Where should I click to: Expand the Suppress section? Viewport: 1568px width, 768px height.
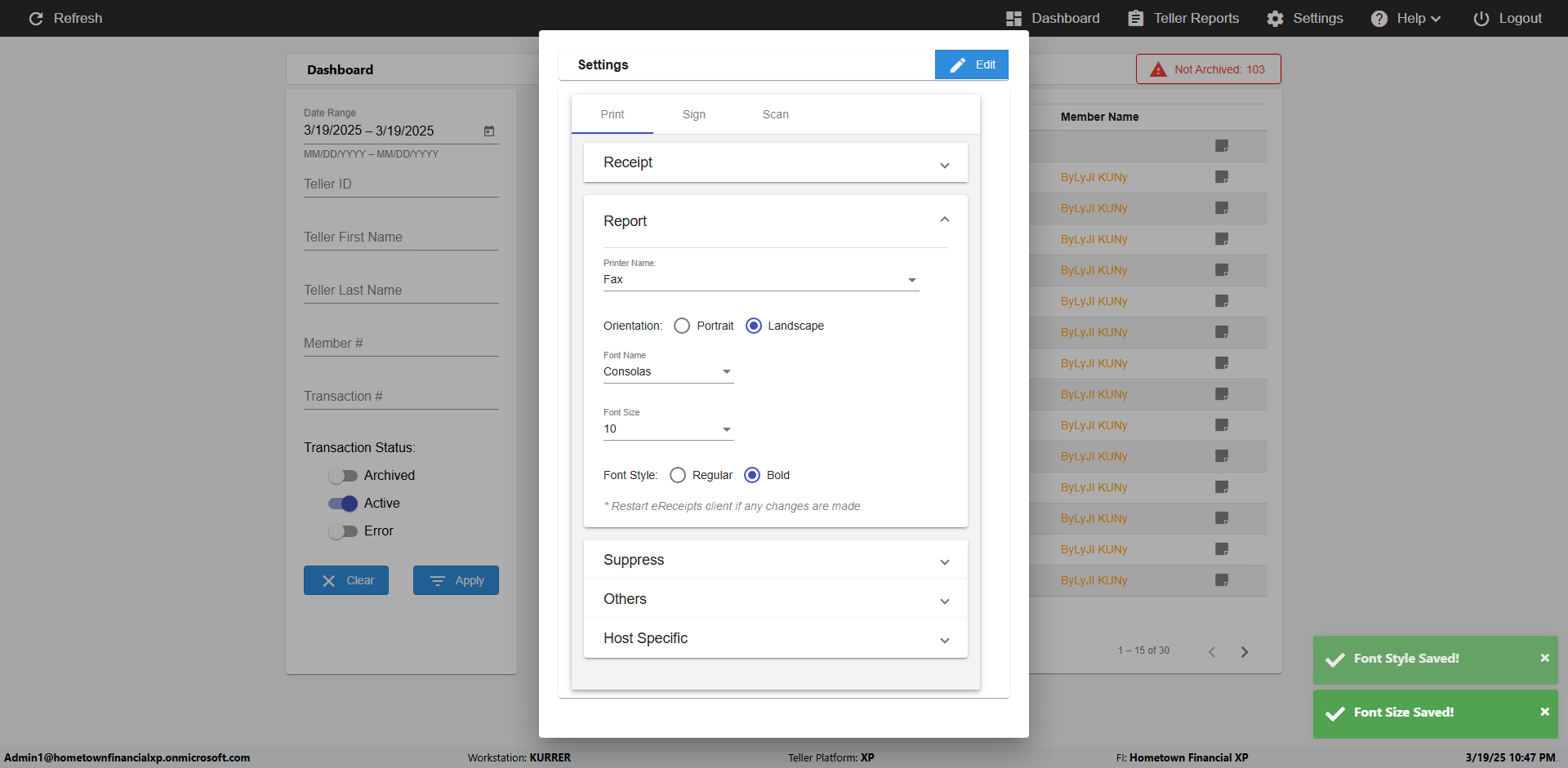776,560
